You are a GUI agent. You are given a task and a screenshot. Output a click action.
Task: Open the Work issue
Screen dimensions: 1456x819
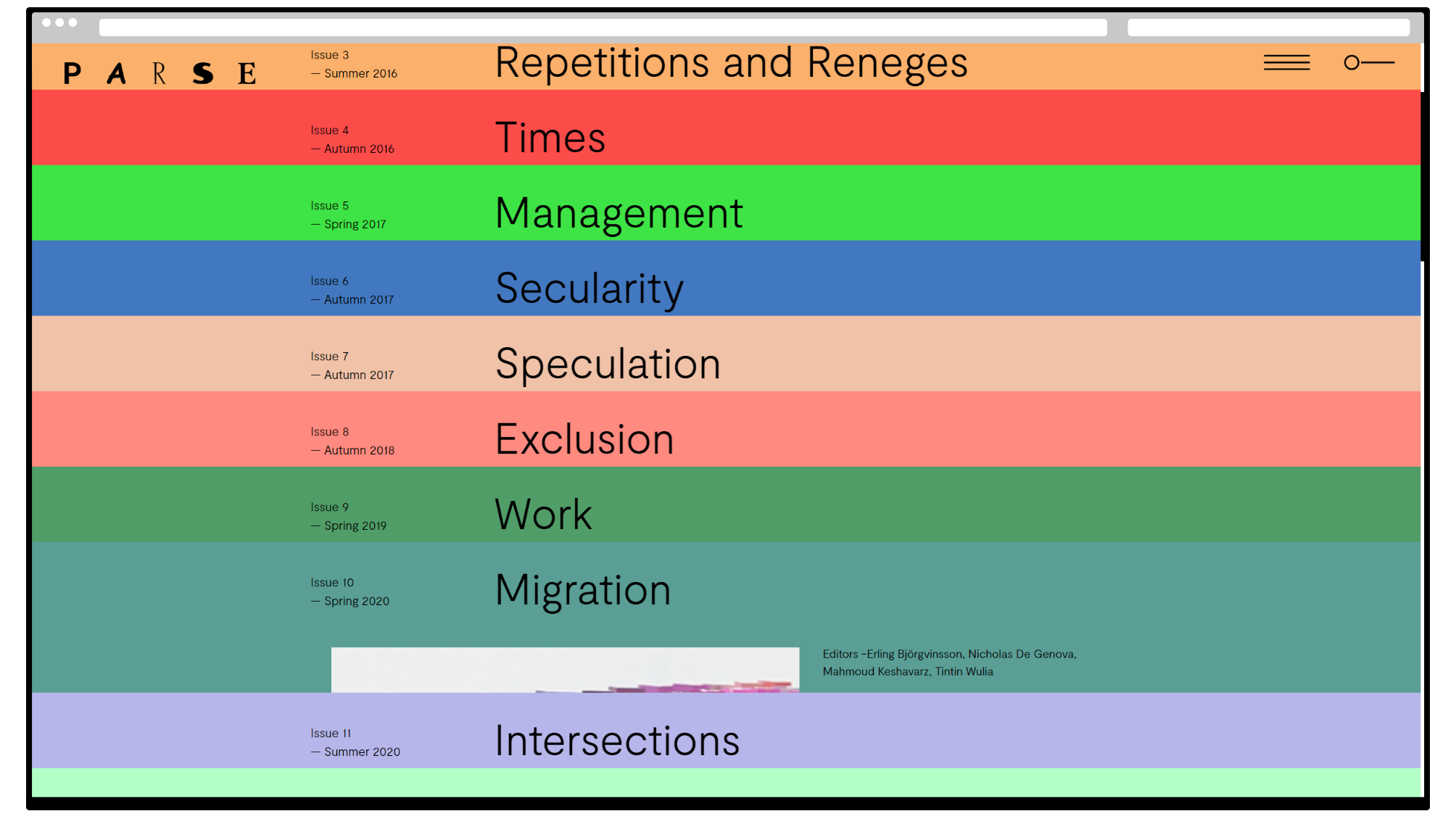click(543, 515)
